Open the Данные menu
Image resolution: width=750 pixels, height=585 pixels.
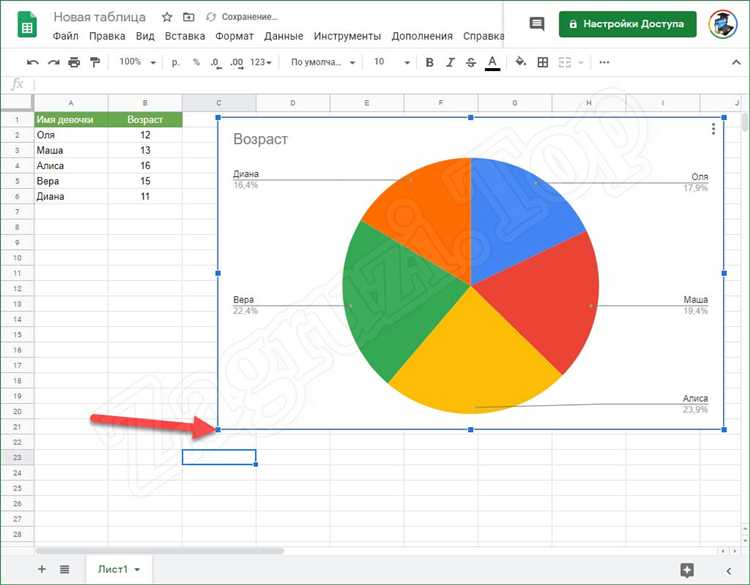point(284,36)
